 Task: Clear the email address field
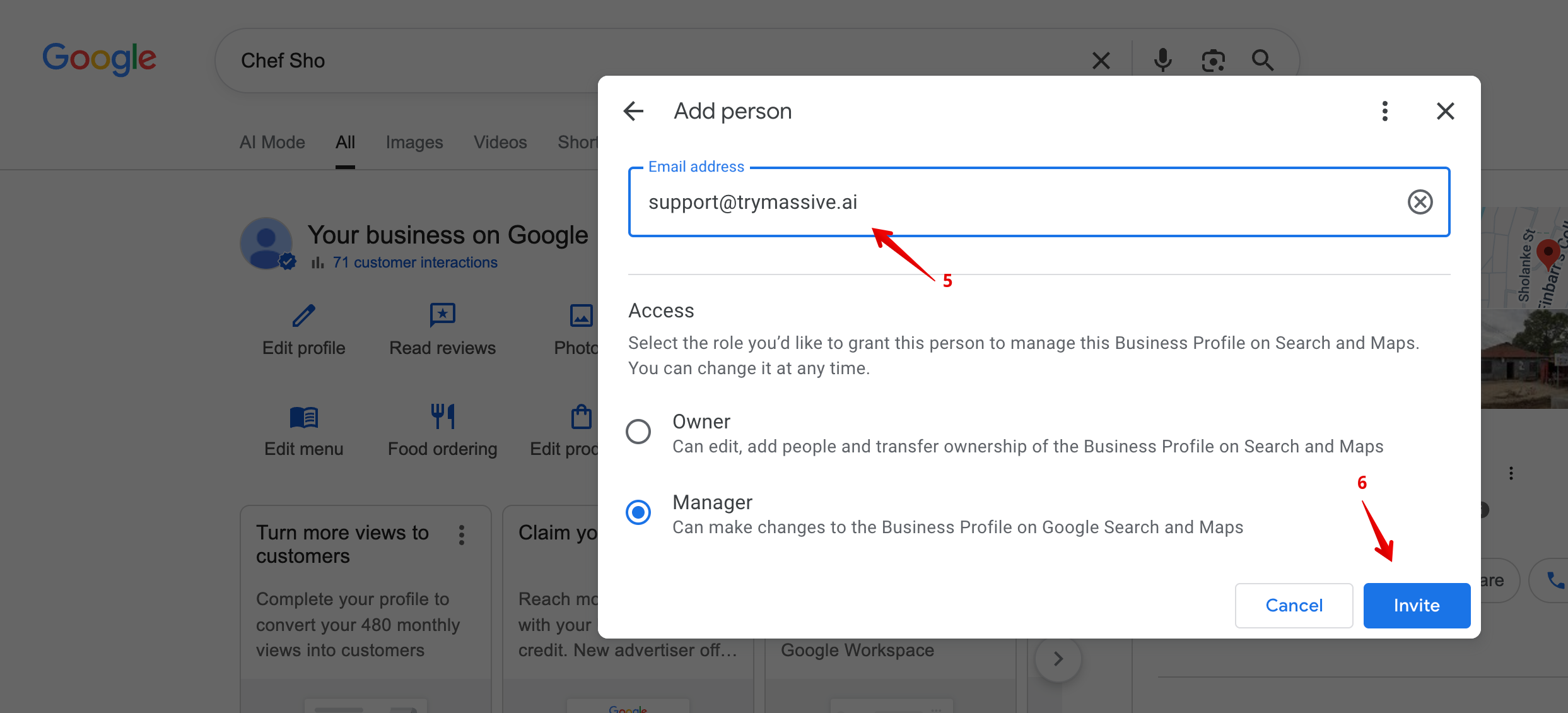[x=1420, y=202]
